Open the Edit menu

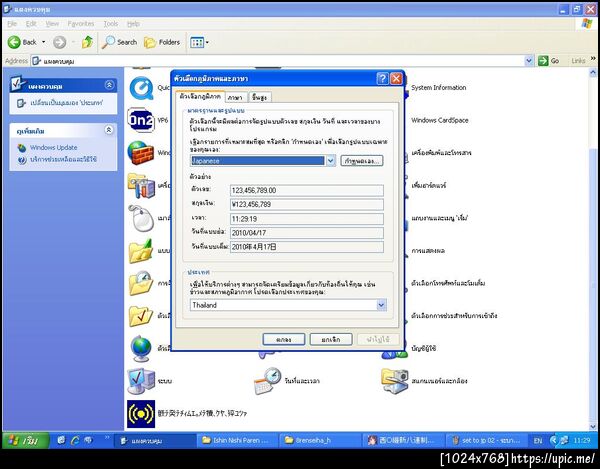click(x=31, y=24)
